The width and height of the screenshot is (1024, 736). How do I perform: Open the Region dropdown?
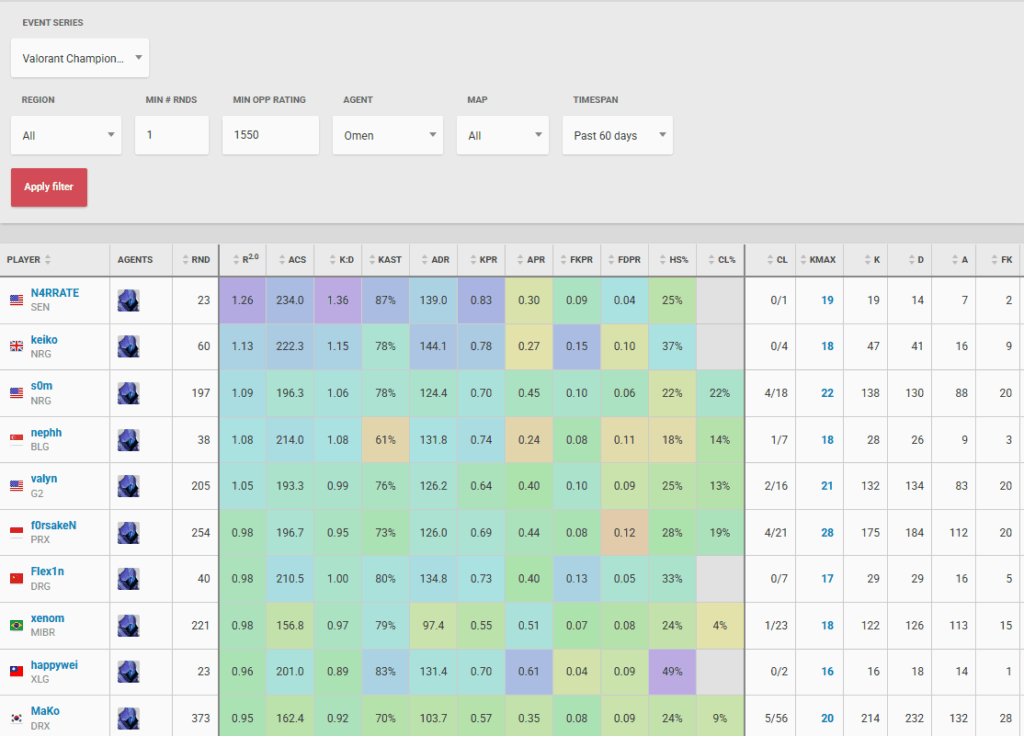point(65,135)
